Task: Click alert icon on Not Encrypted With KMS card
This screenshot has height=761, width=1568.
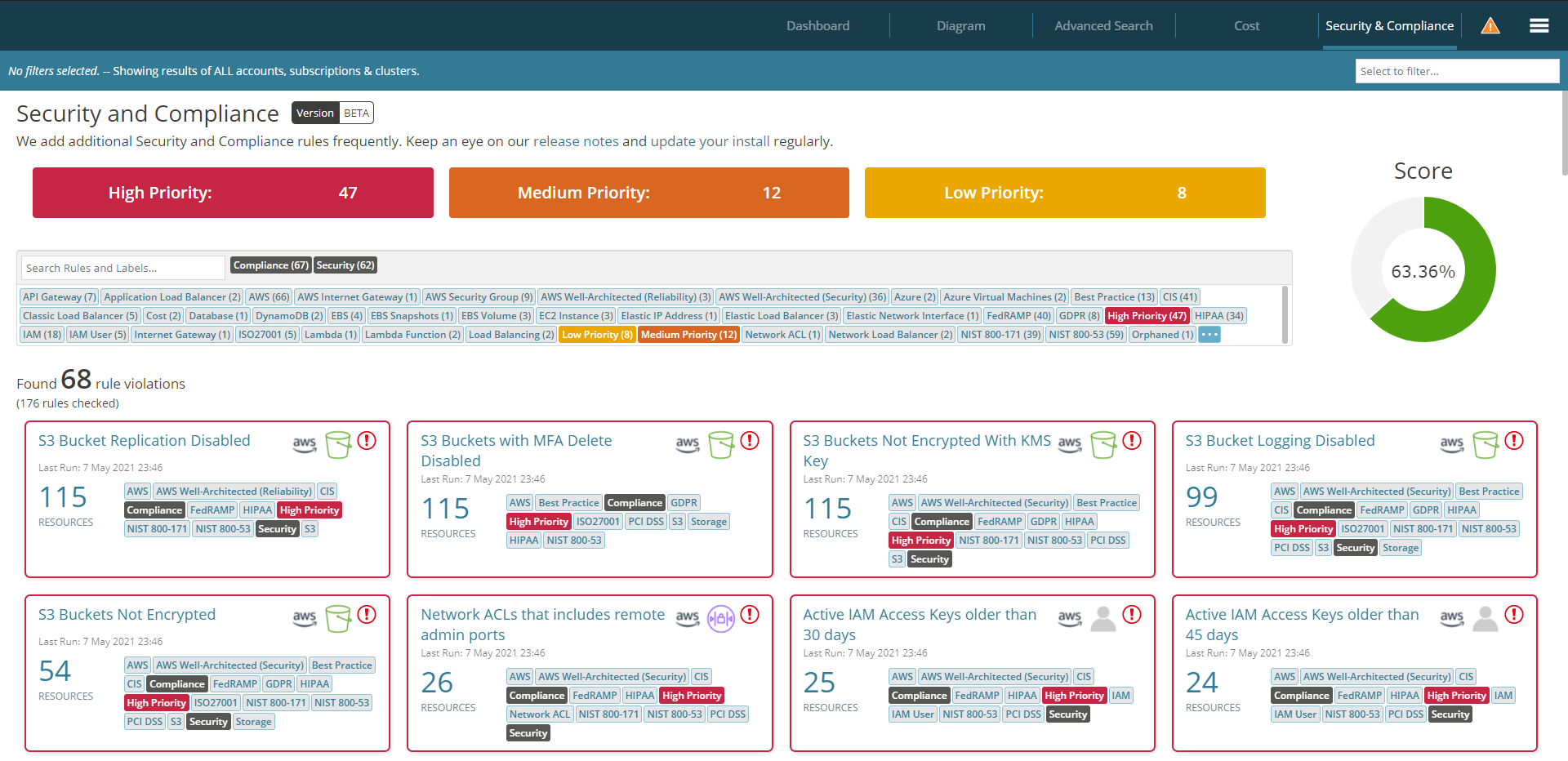Action: click(x=1132, y=441)
